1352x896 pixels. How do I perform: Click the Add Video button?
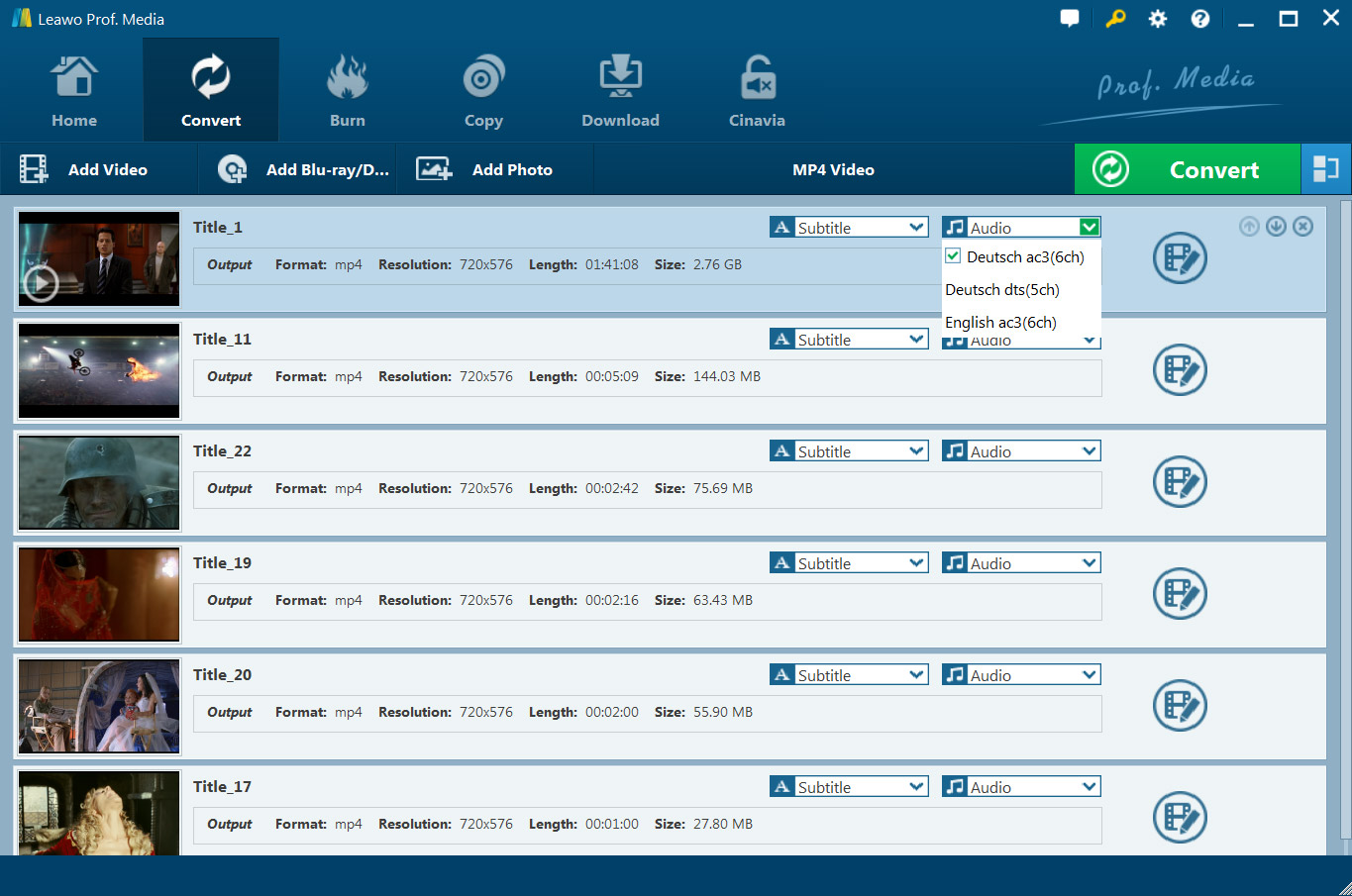point(99,169)
